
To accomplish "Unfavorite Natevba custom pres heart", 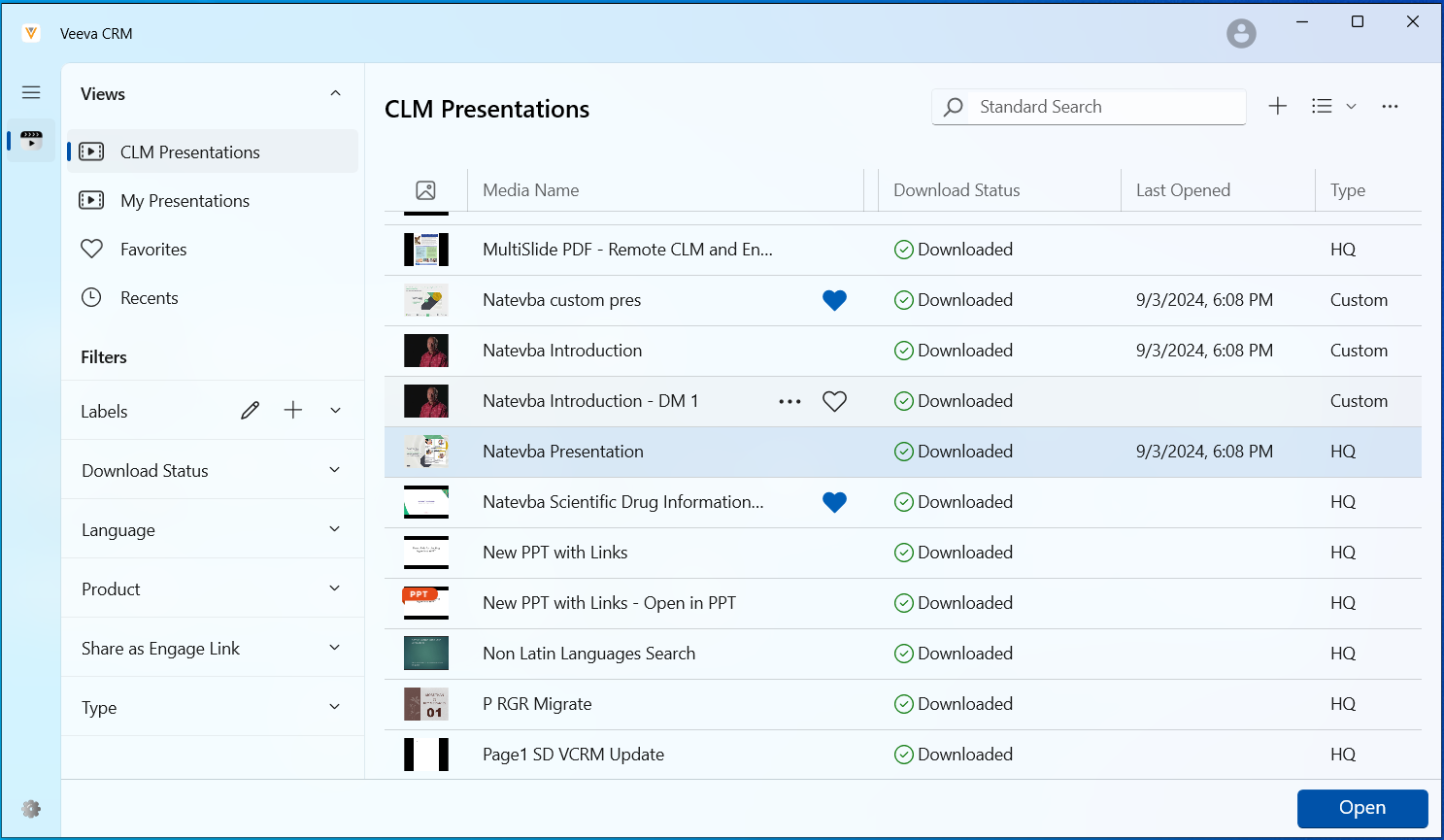I will (834, 300).
